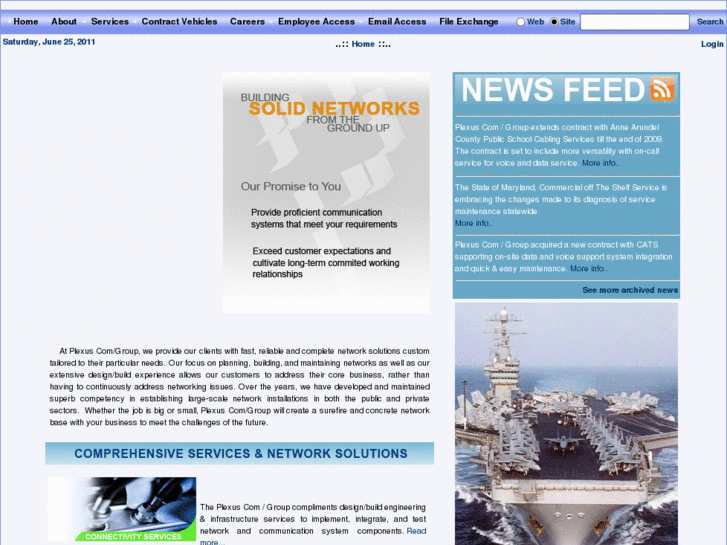Click the Search button
This screenshot has width=727, height=545.
[x=710, y=22]
